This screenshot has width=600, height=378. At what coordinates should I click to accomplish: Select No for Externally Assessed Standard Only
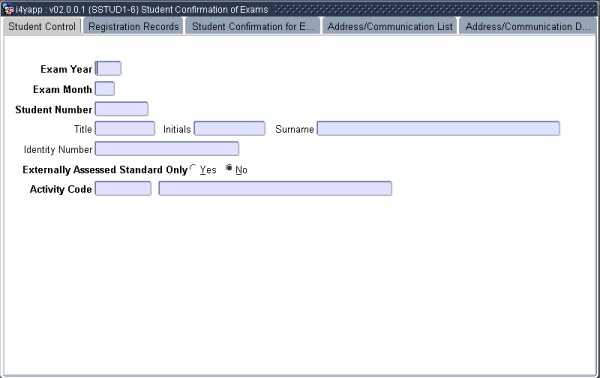[229, 168]
